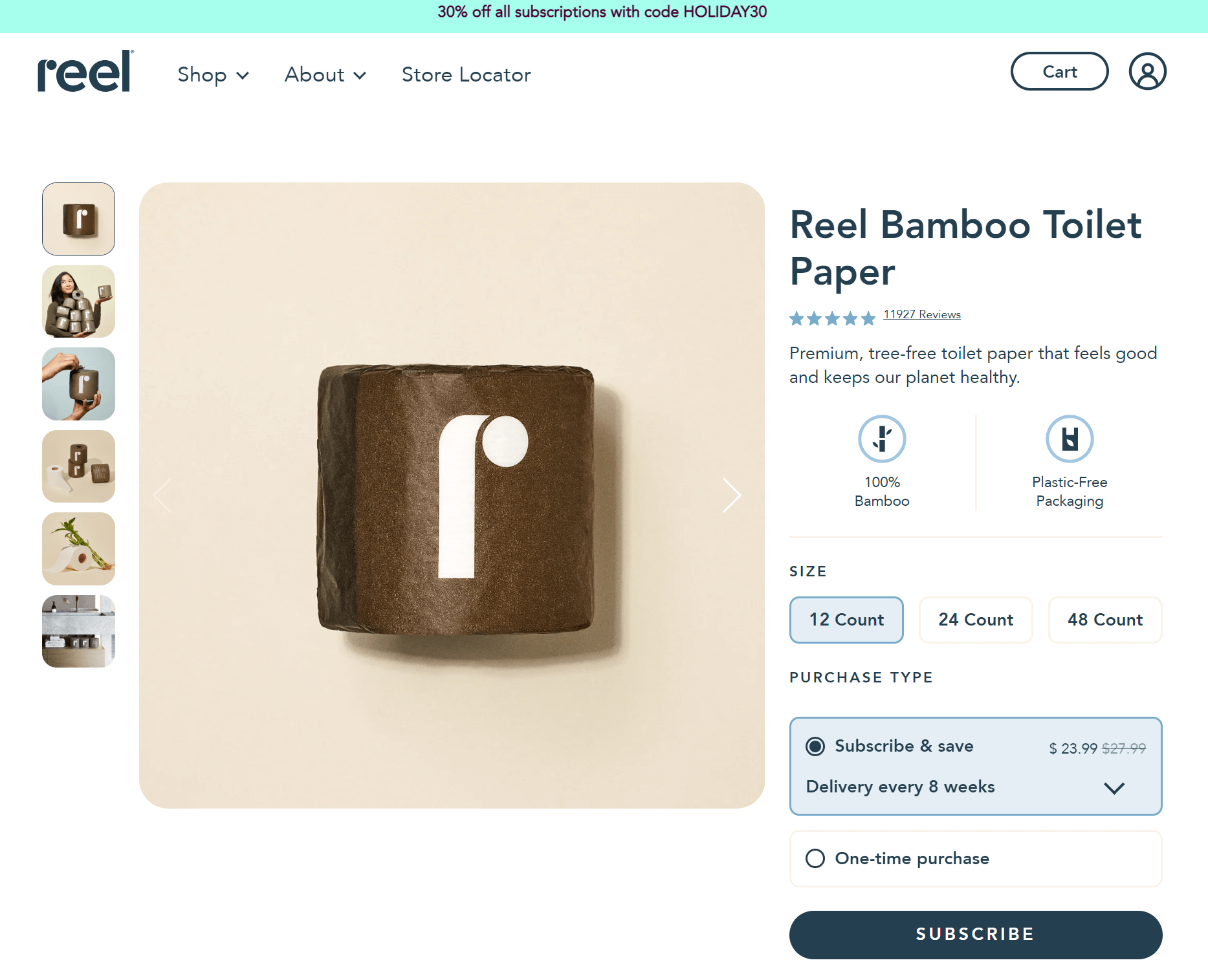Open the account profile icon
The width and height of the screenshot is (1208, 980).
click(x=1147, y=71)
